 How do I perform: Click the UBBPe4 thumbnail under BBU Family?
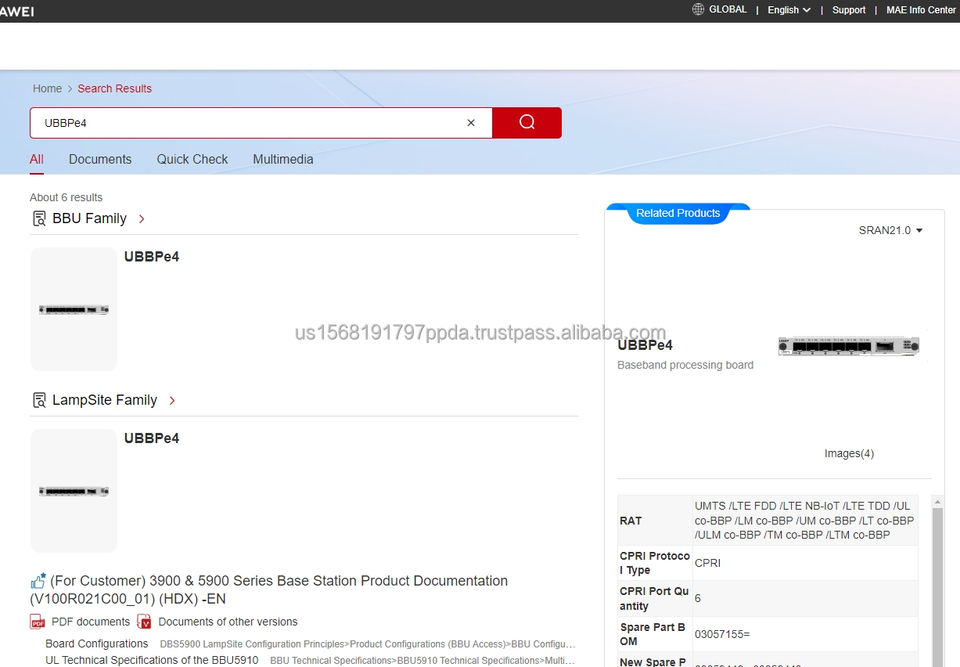point(74,310)
